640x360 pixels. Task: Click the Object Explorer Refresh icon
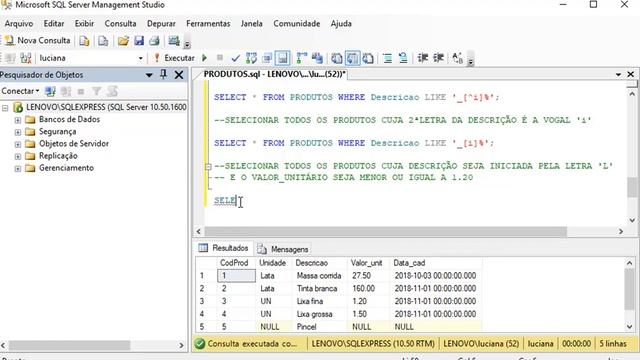[112, 91]
